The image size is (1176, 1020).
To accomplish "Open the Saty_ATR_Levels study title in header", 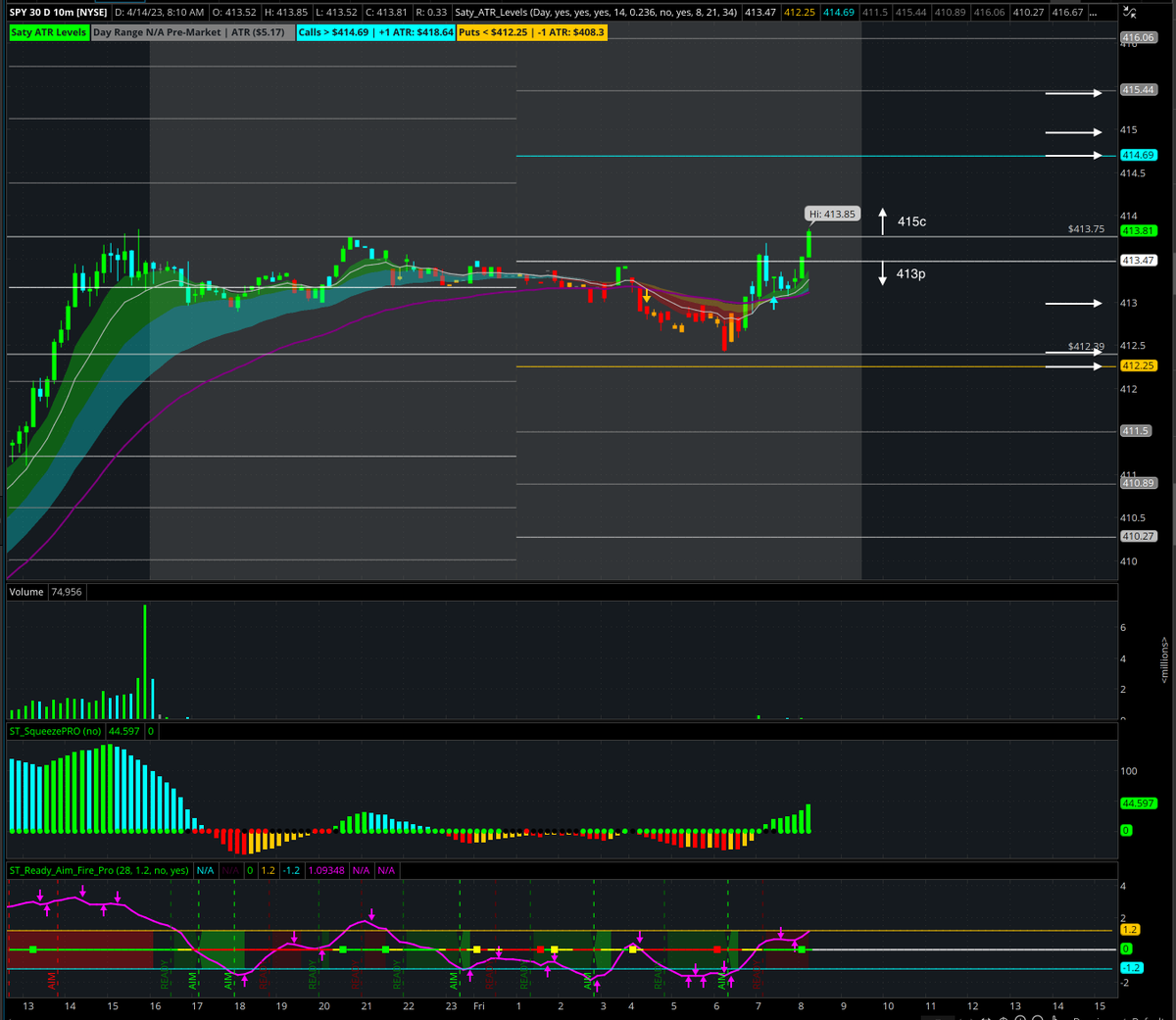I will 596,13.
